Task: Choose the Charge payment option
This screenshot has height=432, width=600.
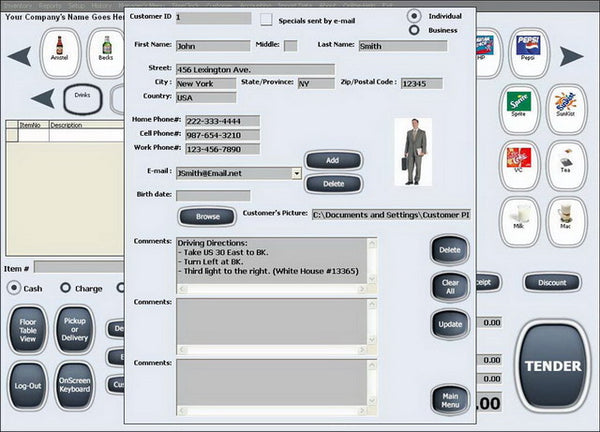Action: (66, 288)
